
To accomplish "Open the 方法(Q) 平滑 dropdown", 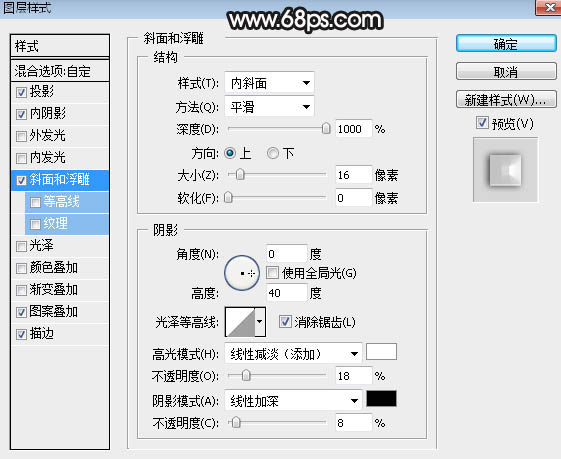I will click(269, 106).
